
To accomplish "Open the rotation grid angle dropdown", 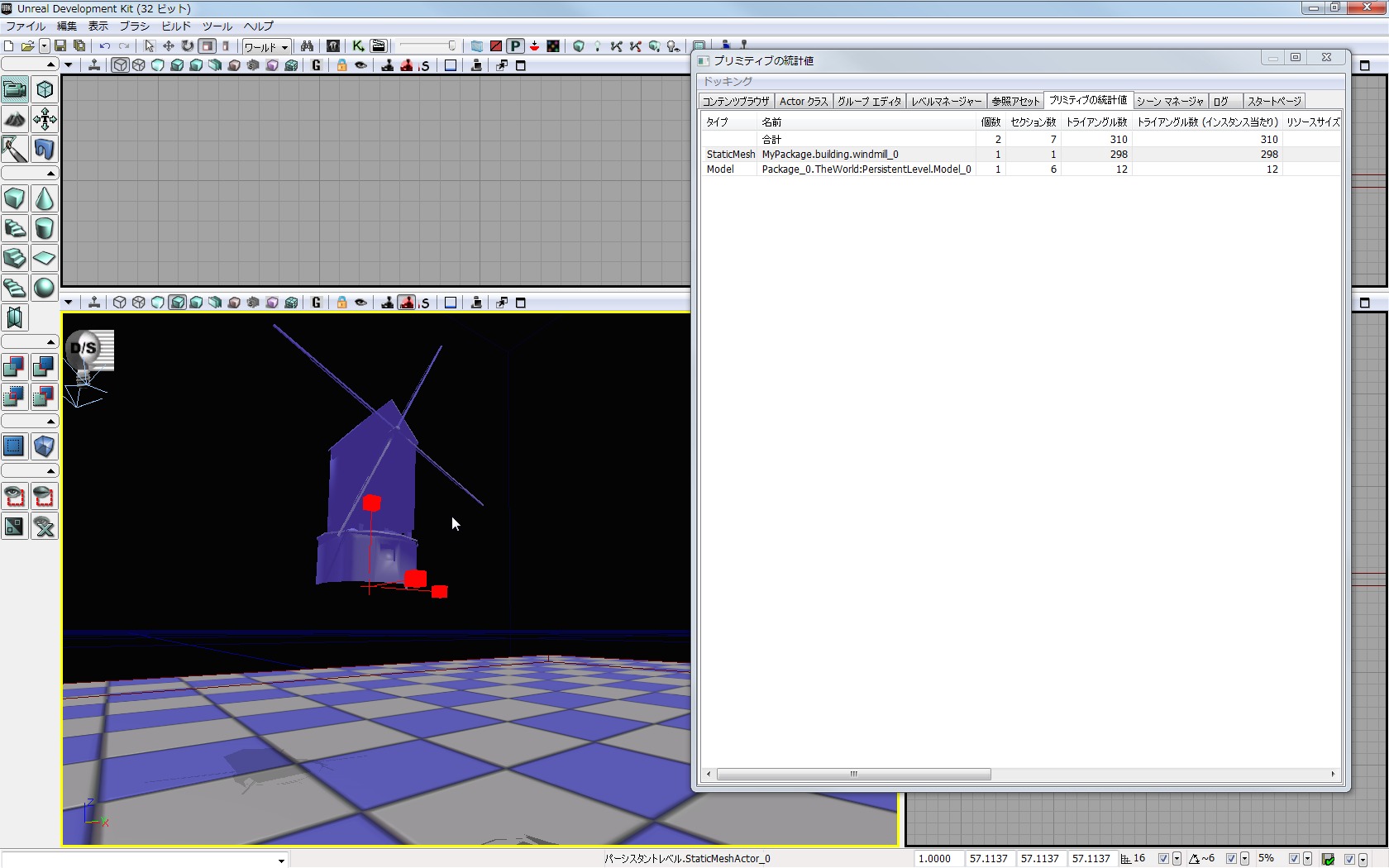I will click(x=1244, y=859).
